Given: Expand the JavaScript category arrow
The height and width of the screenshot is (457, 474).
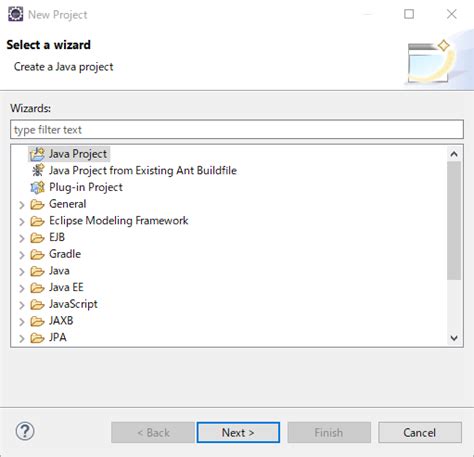Looking at the screenshot, I should tap(22, 305).
